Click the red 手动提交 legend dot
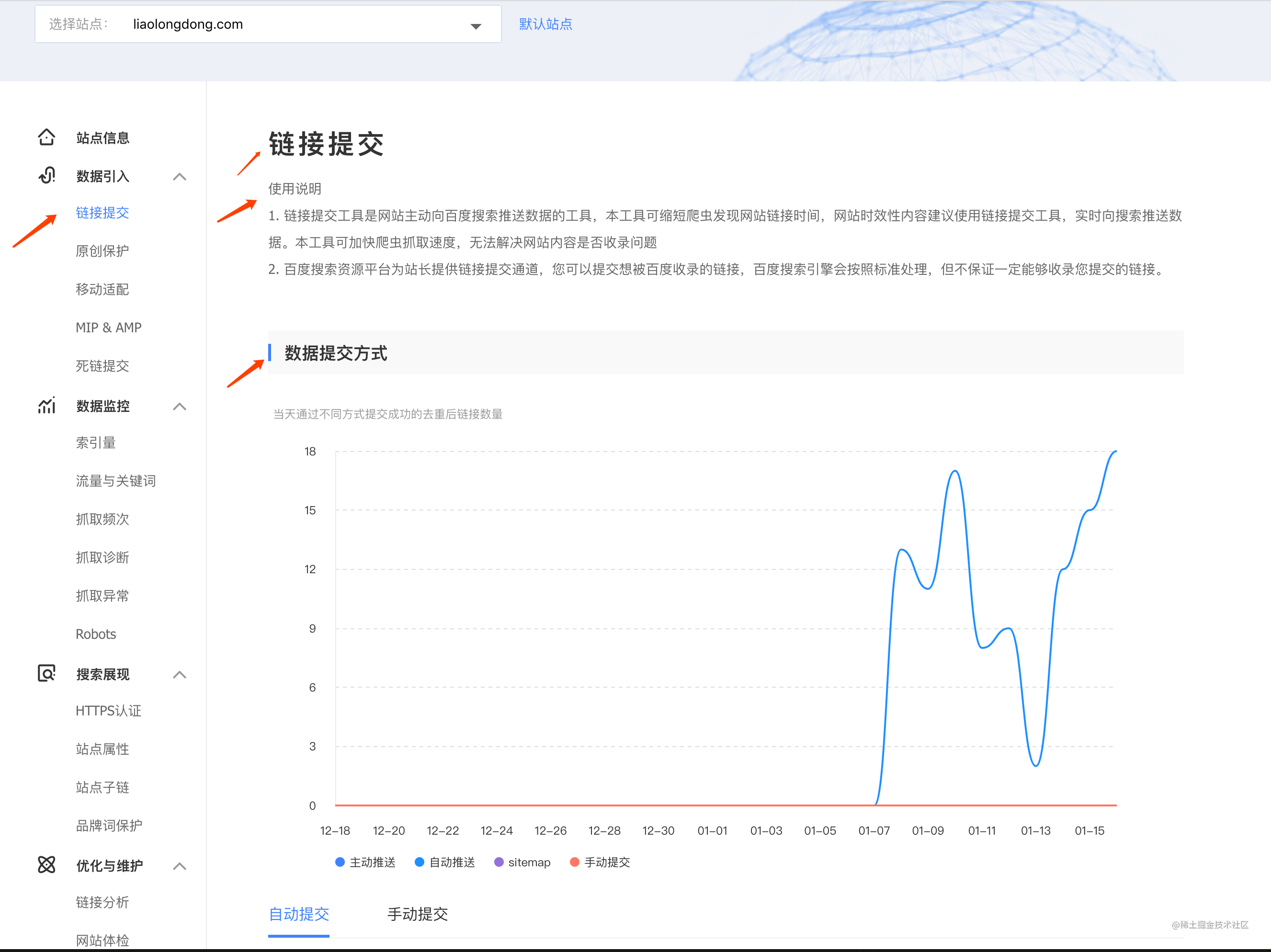The image size is (1271, 952). point(574,862)
